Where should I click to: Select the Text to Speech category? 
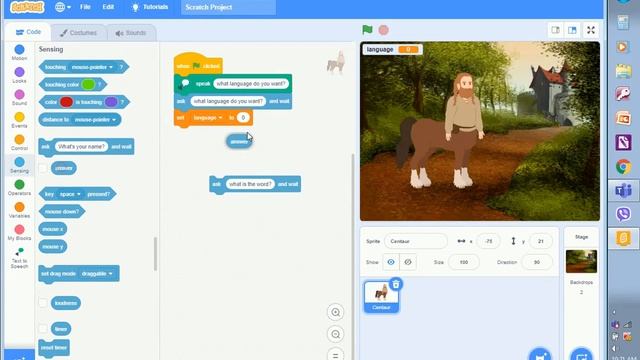pyautogui.click(x=19, y=258)
